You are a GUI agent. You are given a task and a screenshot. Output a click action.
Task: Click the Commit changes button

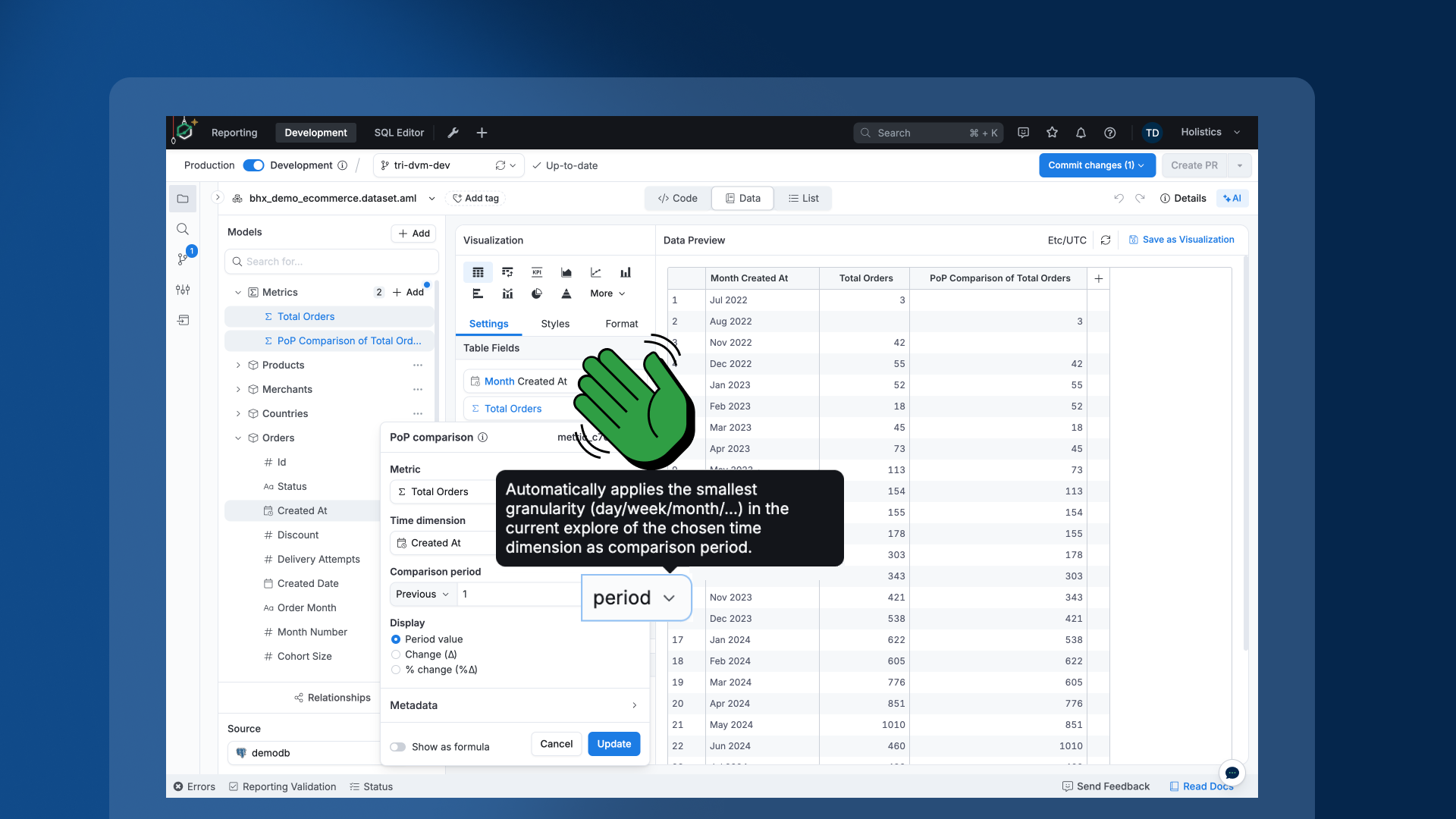tap(1097, 165)
